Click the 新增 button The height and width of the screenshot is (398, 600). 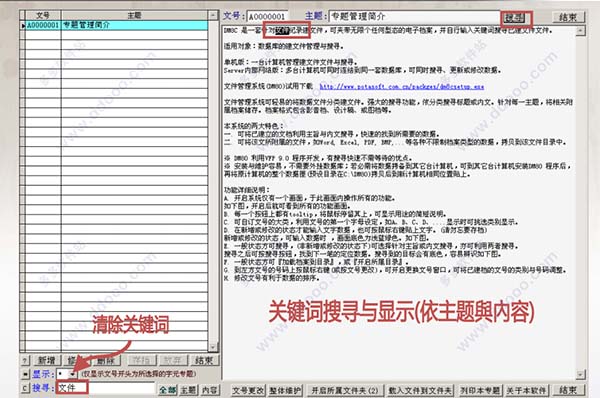click(x=46, y=360)
